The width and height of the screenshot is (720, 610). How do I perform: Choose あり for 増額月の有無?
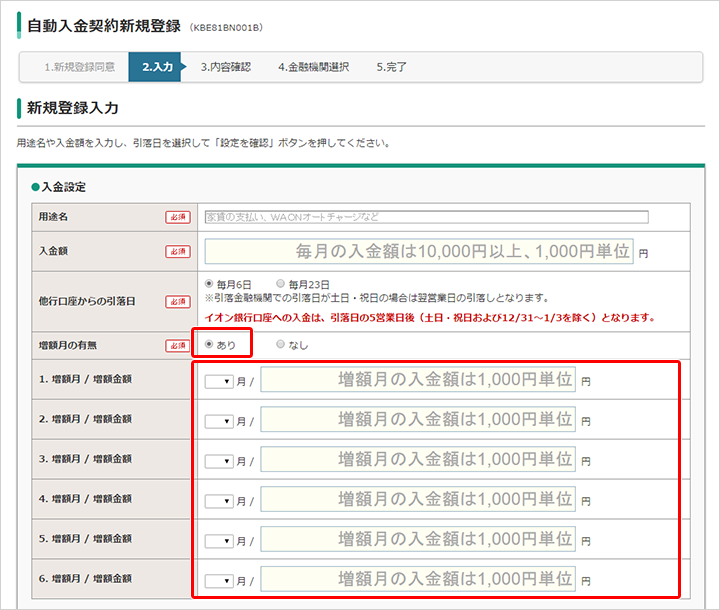click(x=209, y=345)
